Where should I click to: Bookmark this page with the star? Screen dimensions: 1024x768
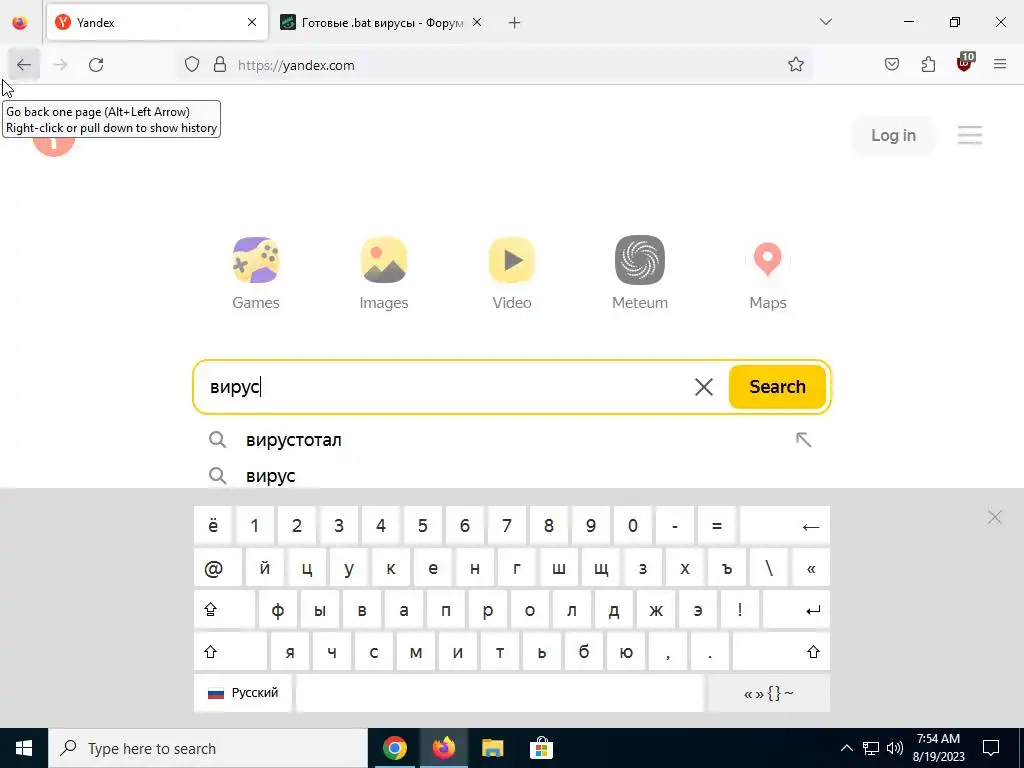(x=795, y=65)
